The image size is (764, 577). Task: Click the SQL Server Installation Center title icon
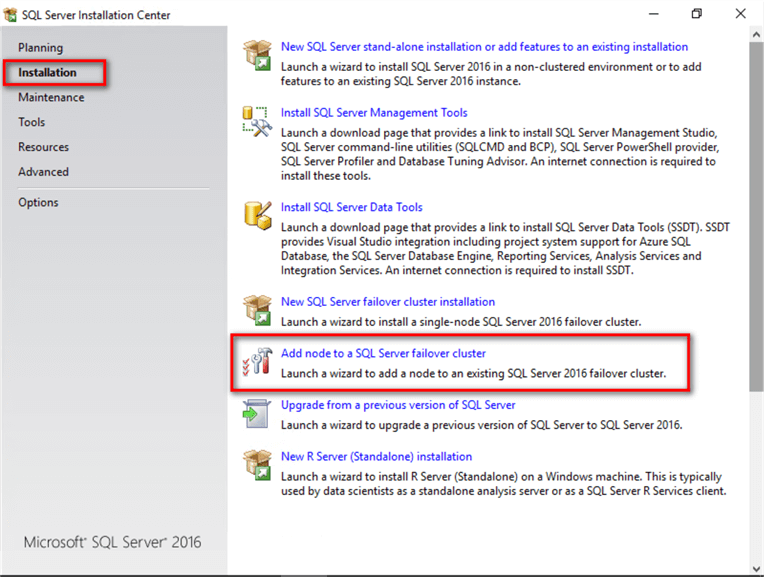(10, 15)
